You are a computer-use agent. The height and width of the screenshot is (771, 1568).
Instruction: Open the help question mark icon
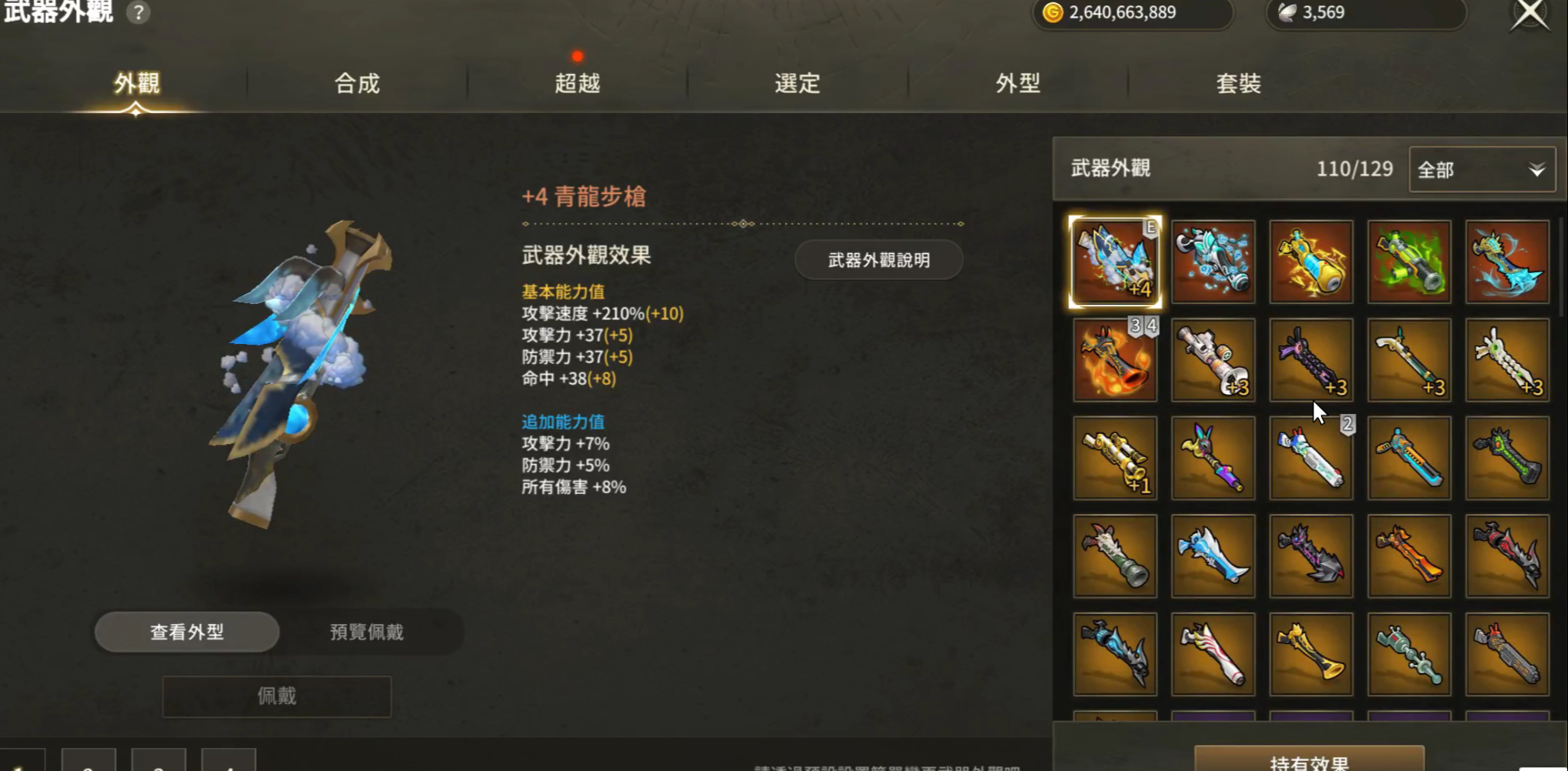pos(138,12)
